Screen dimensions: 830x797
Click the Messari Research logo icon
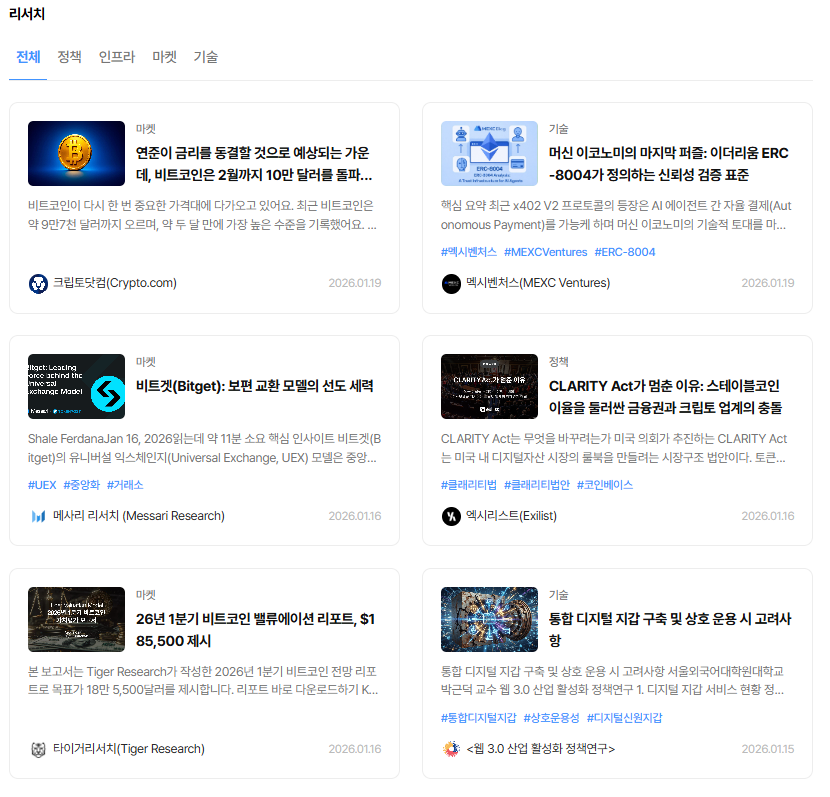(38, 516)
